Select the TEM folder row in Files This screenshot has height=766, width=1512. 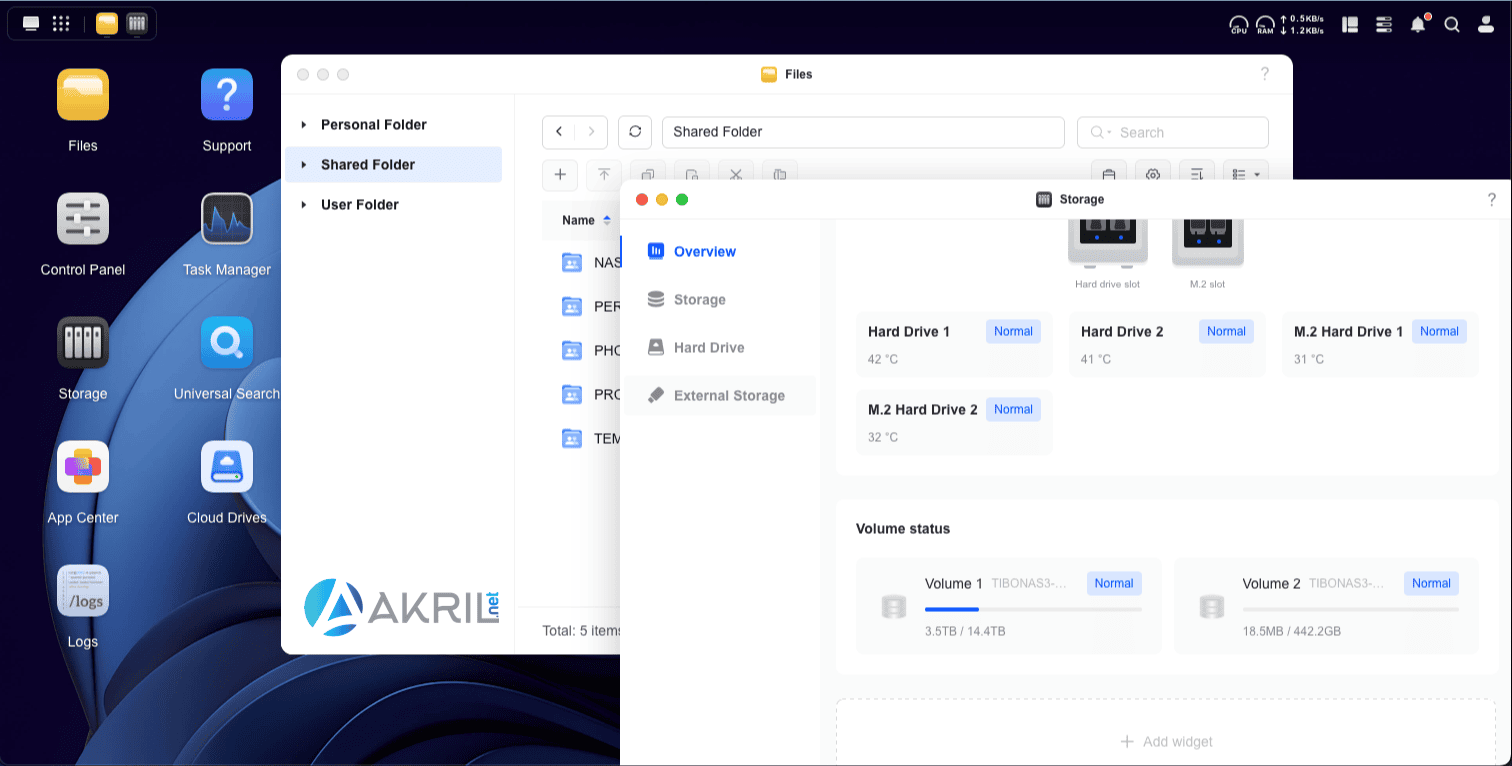coord(590,439)
